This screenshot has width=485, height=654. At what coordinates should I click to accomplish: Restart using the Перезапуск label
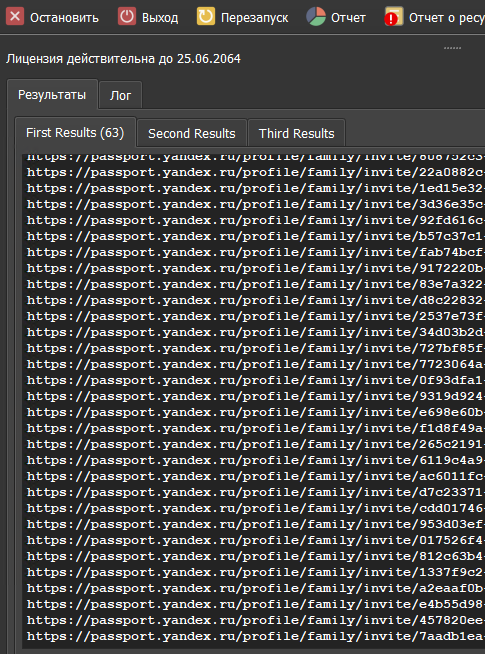pyautogui.click(x=254, y=18)
